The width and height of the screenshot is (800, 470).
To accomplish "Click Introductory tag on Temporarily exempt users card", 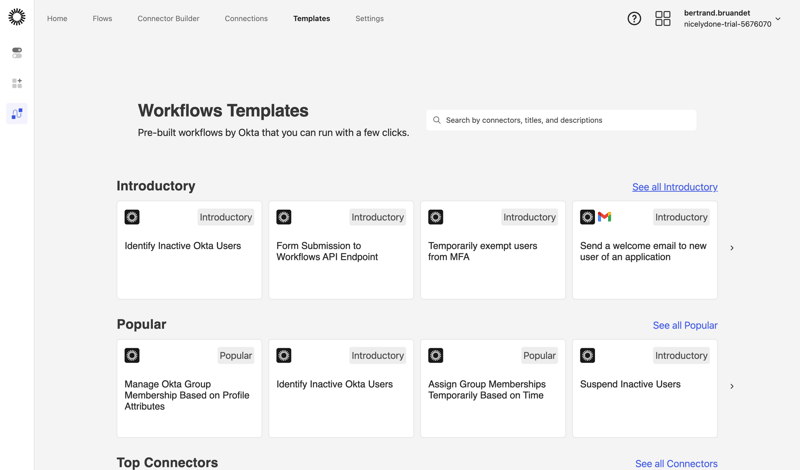I will 529,217.
